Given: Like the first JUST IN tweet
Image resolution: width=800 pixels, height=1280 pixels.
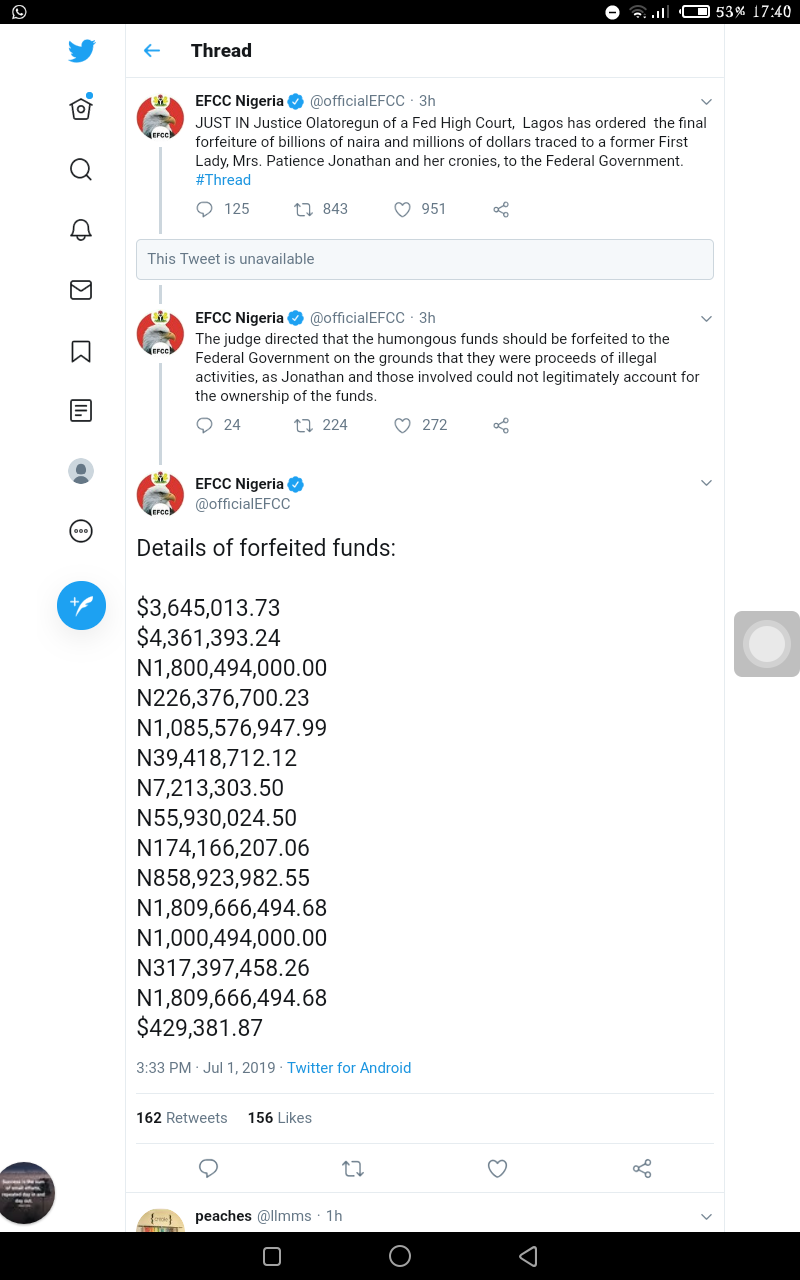Looking at the screenshot, I should point(403,209).
